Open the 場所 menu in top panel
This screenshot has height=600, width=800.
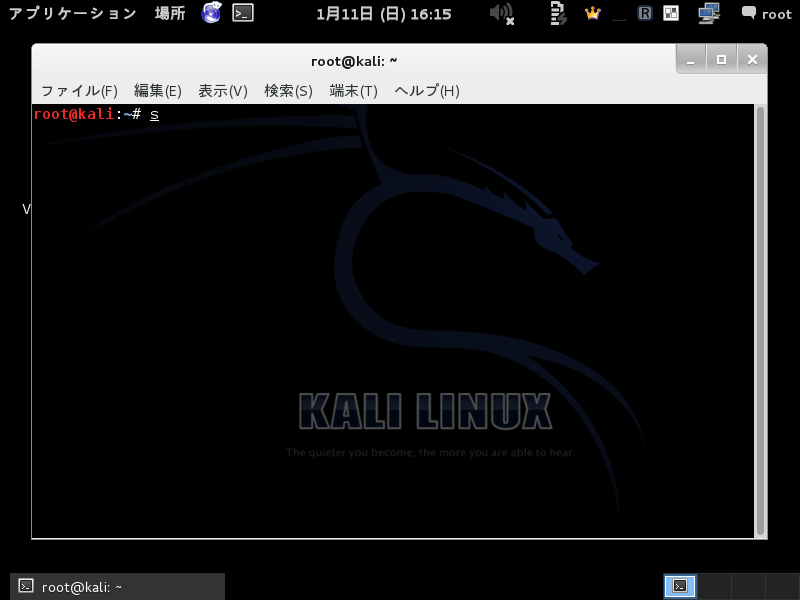(170, 13)
